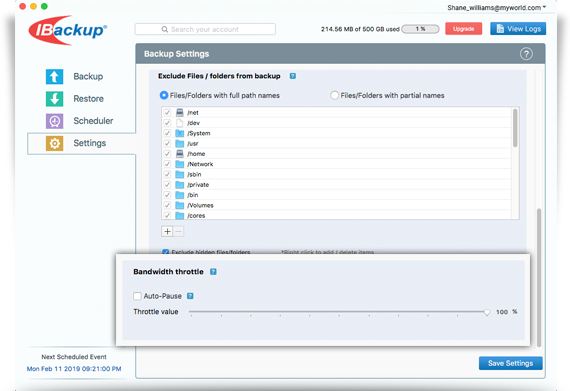Image resolution: width=570 pixels, height=391 pixels.
Task: Select the /private entry text
Action: pos(198,185)
